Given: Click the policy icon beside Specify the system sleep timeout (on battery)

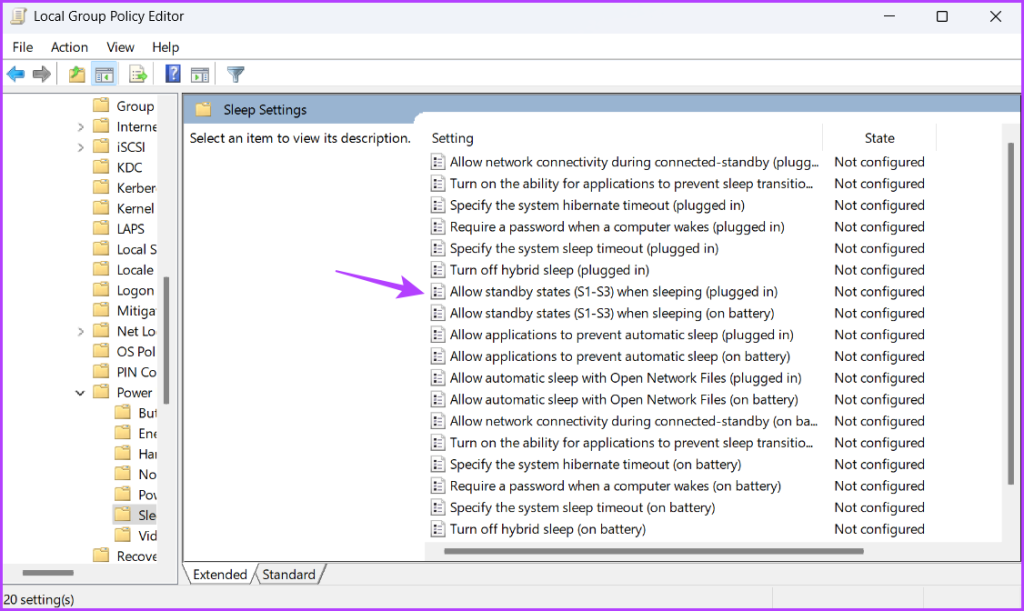Looking at the screenshot, I should [x=438, y=508].
